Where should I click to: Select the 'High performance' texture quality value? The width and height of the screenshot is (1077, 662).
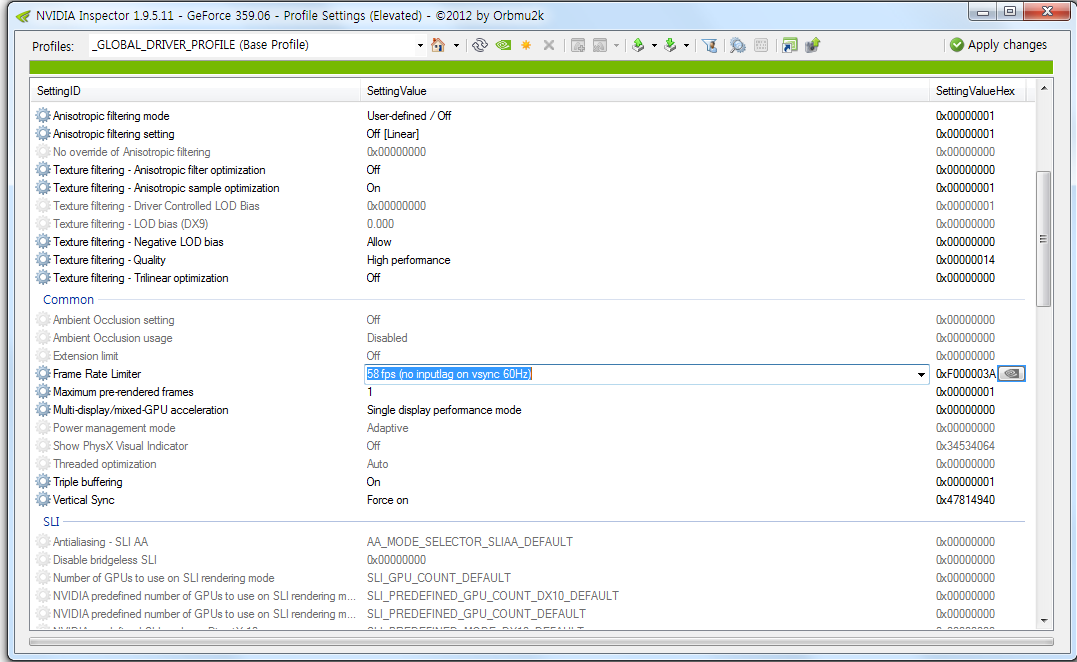409,260
